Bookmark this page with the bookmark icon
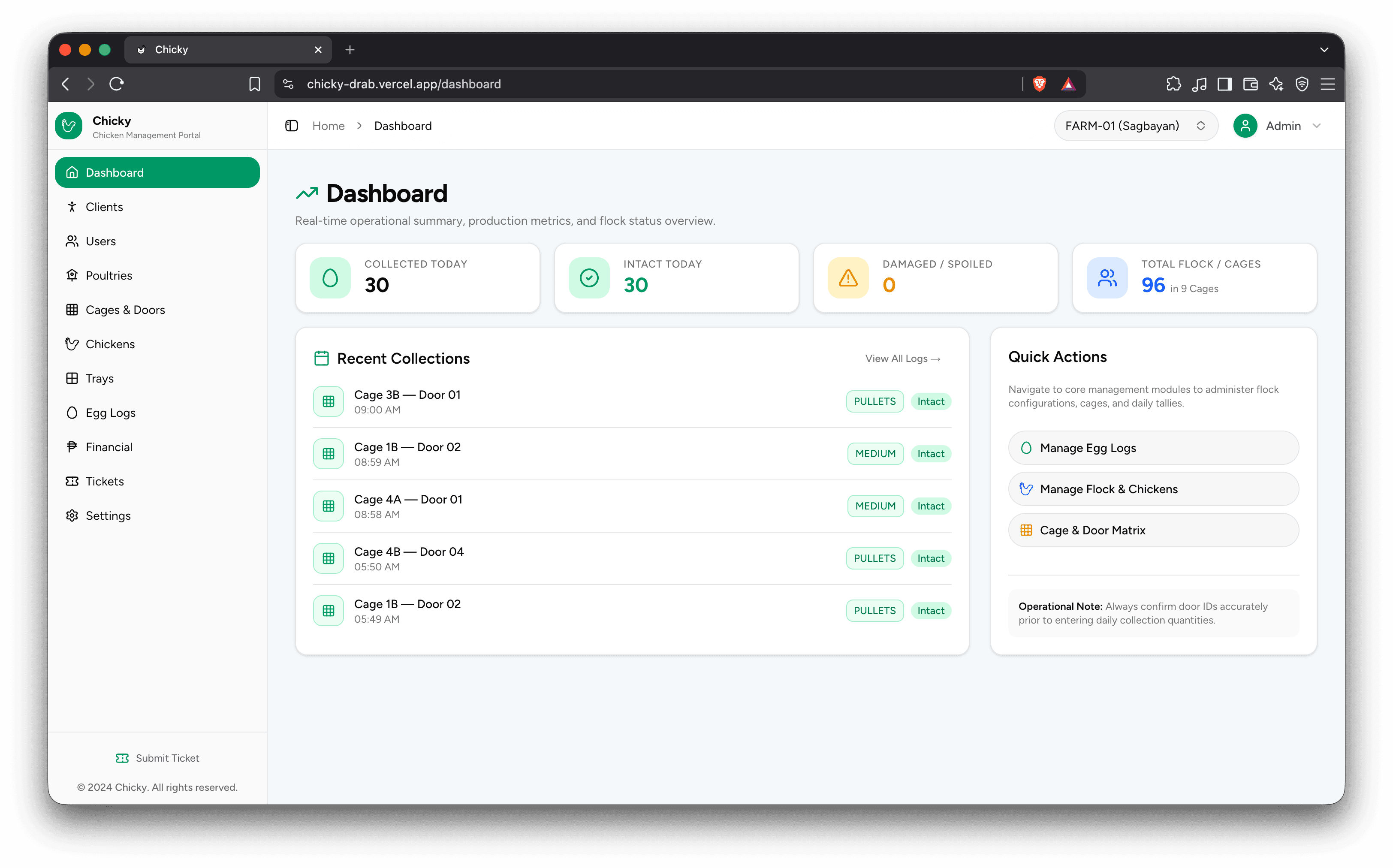 click(254, 84)
